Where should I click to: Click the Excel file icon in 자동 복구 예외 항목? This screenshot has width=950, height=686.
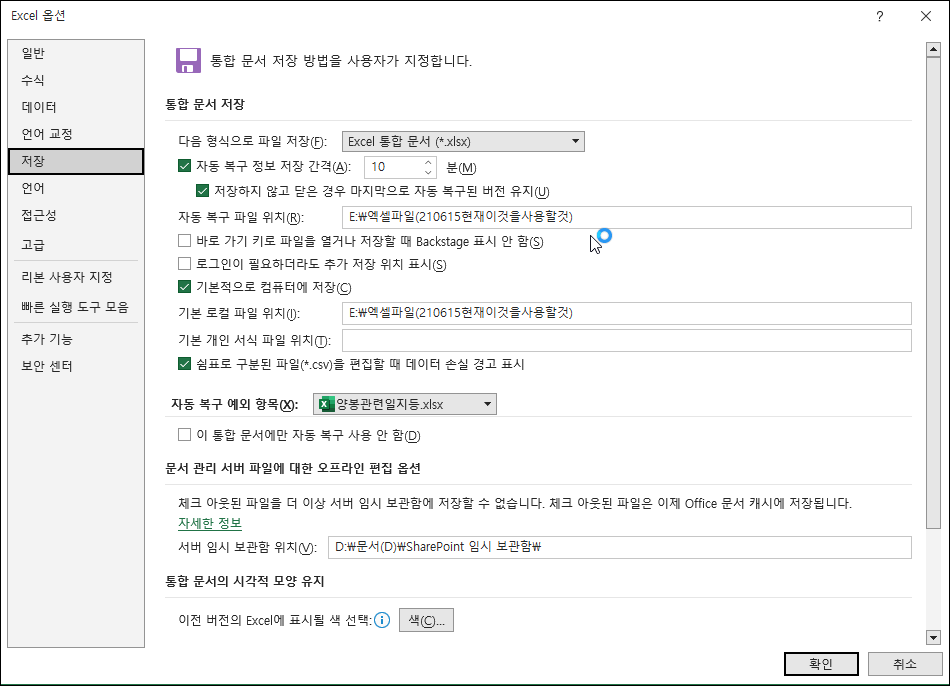pos(327,404)
